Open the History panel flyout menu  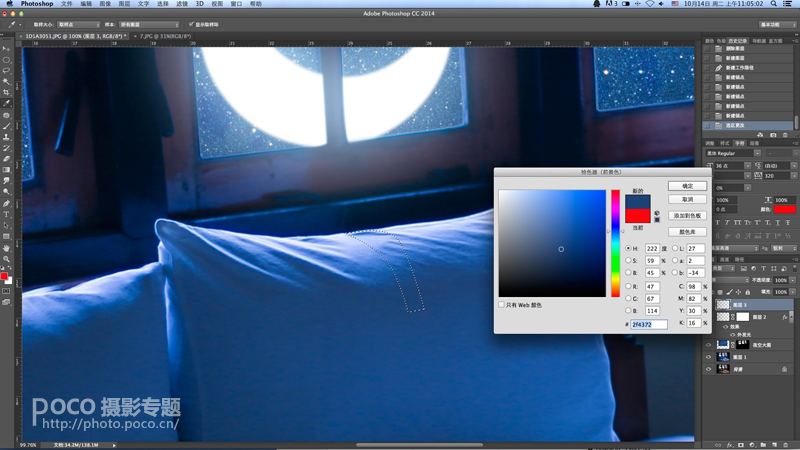(x=795, y=40)
